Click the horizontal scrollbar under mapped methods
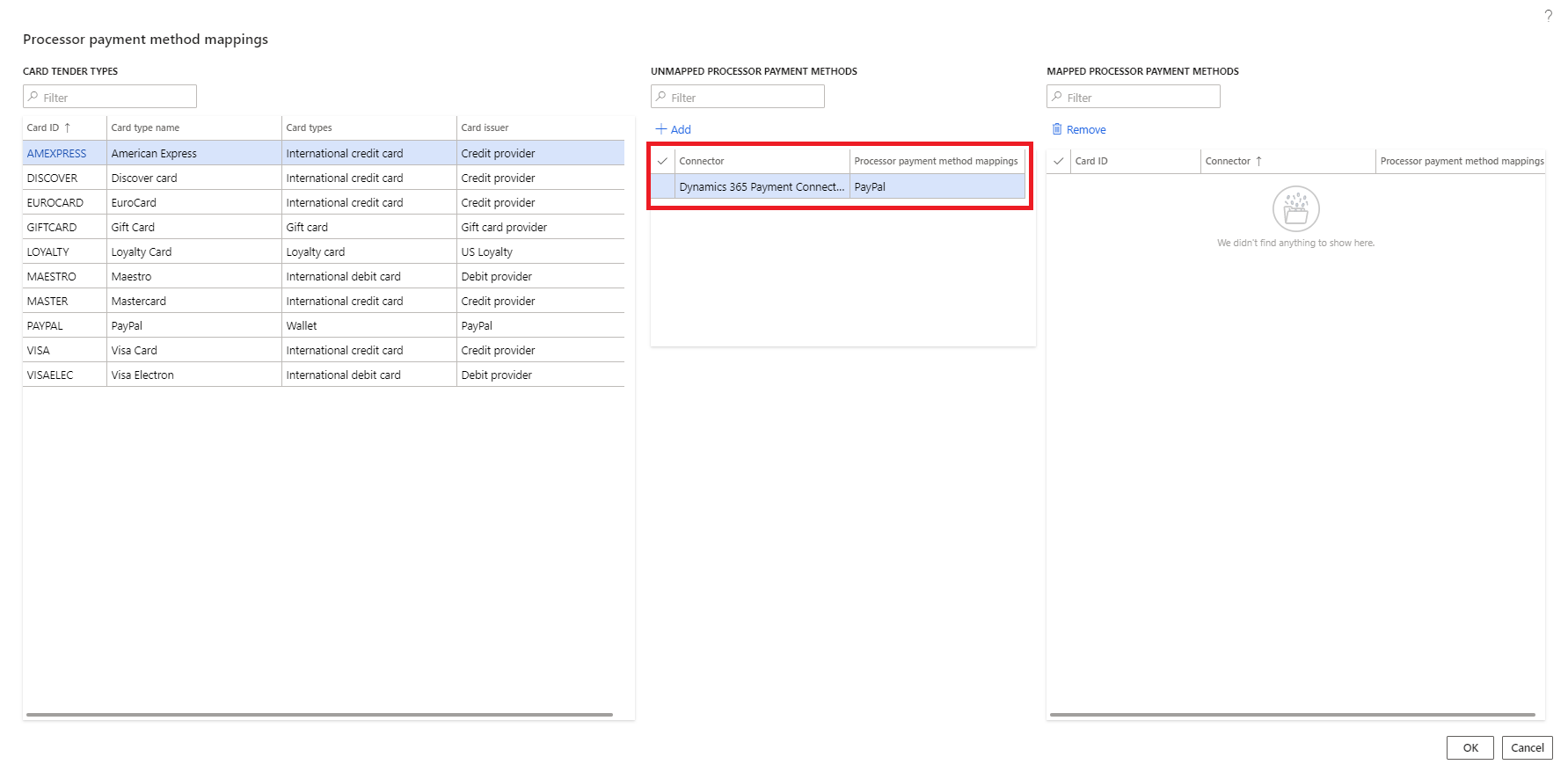Screen dimensions: 1568x779 (x=1292, y=715)
